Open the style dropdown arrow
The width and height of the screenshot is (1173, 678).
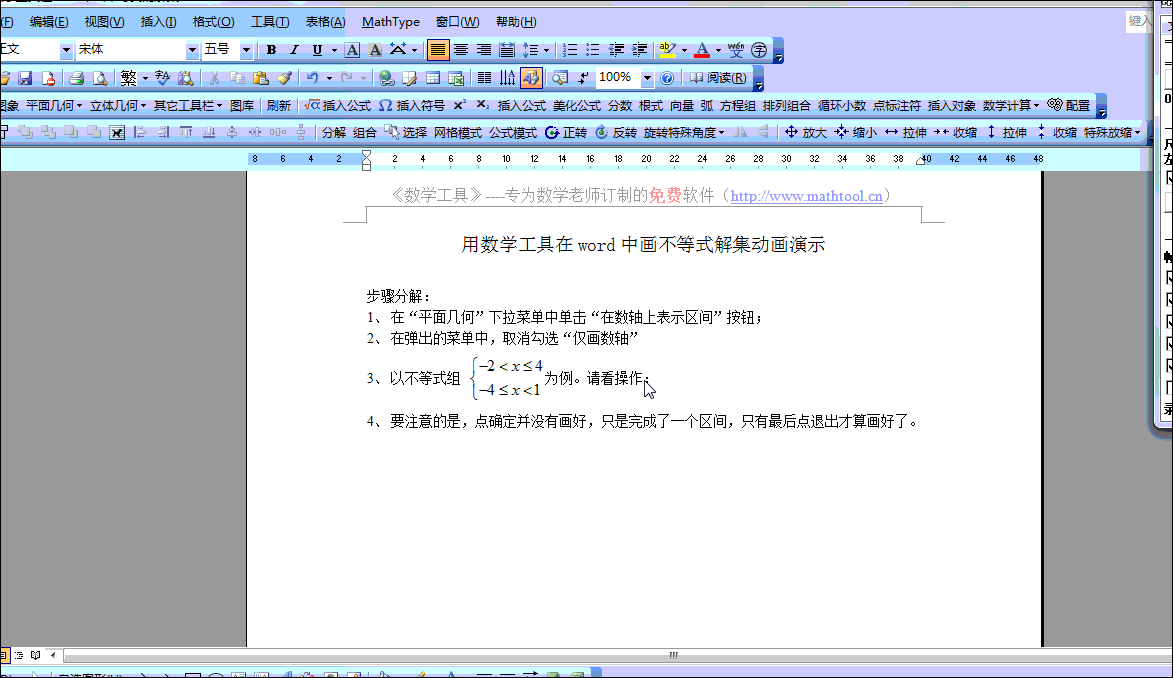pyautogui.click(x=66, y=50)
